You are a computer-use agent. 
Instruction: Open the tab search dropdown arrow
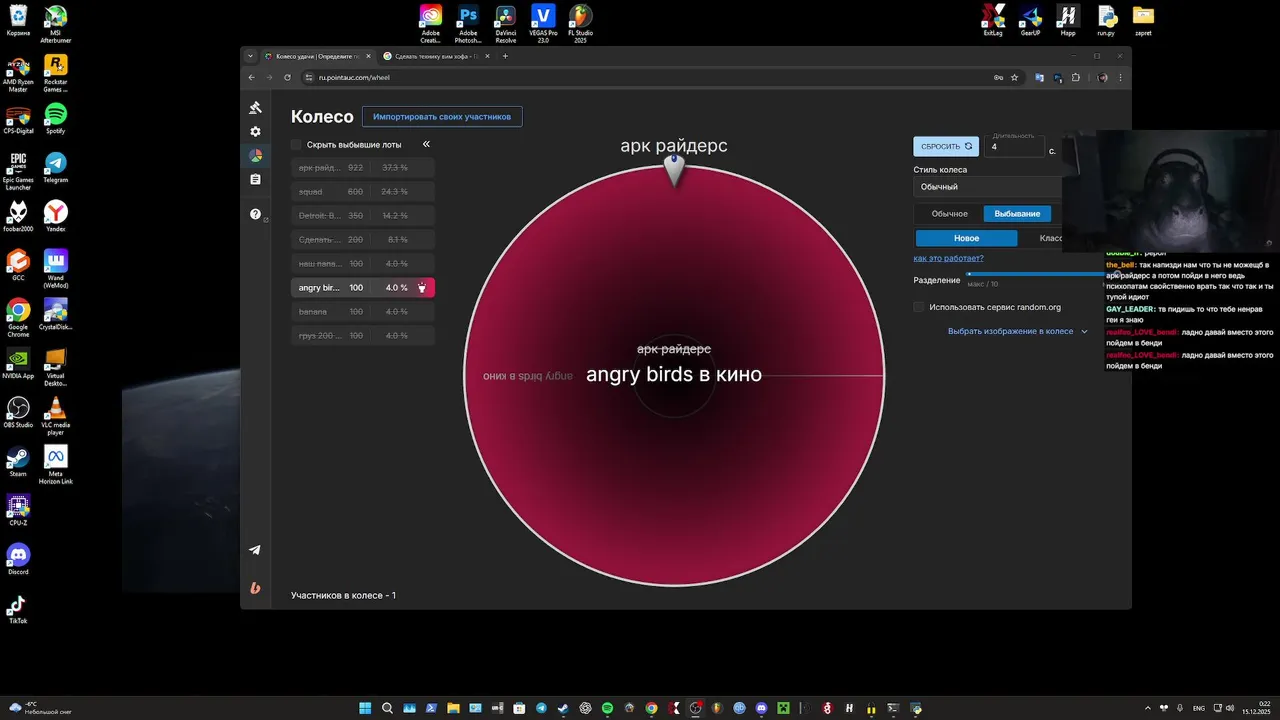[x=250, y=56]
